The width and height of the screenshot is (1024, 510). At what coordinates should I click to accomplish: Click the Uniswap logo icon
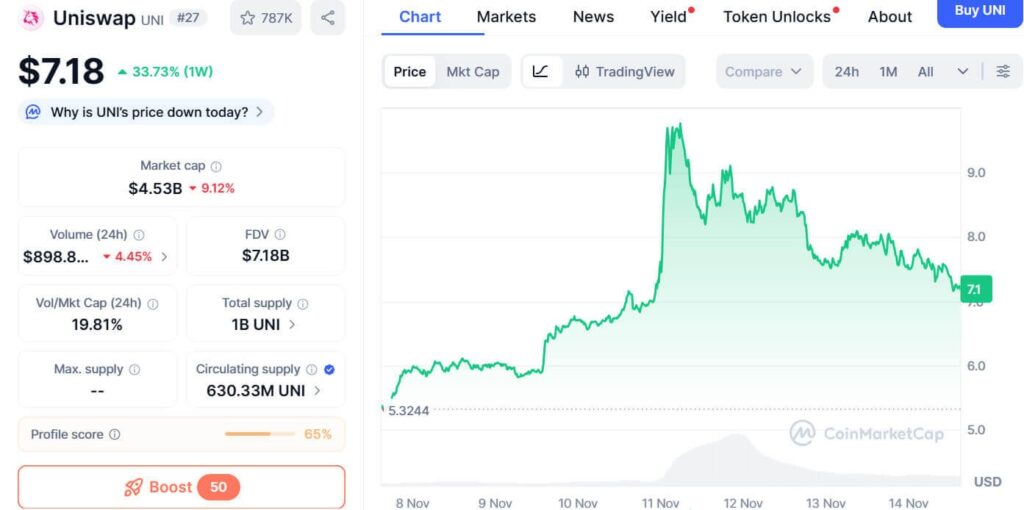click(x=32, y=18)
